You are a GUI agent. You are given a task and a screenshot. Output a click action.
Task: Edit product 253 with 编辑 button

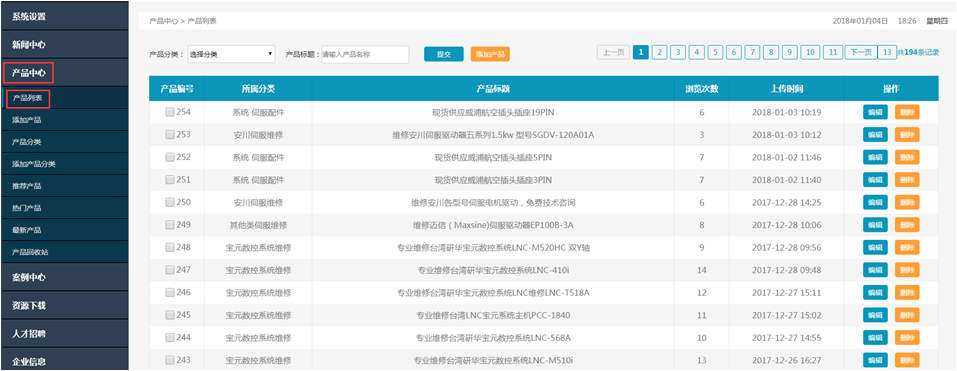point(875,135)
